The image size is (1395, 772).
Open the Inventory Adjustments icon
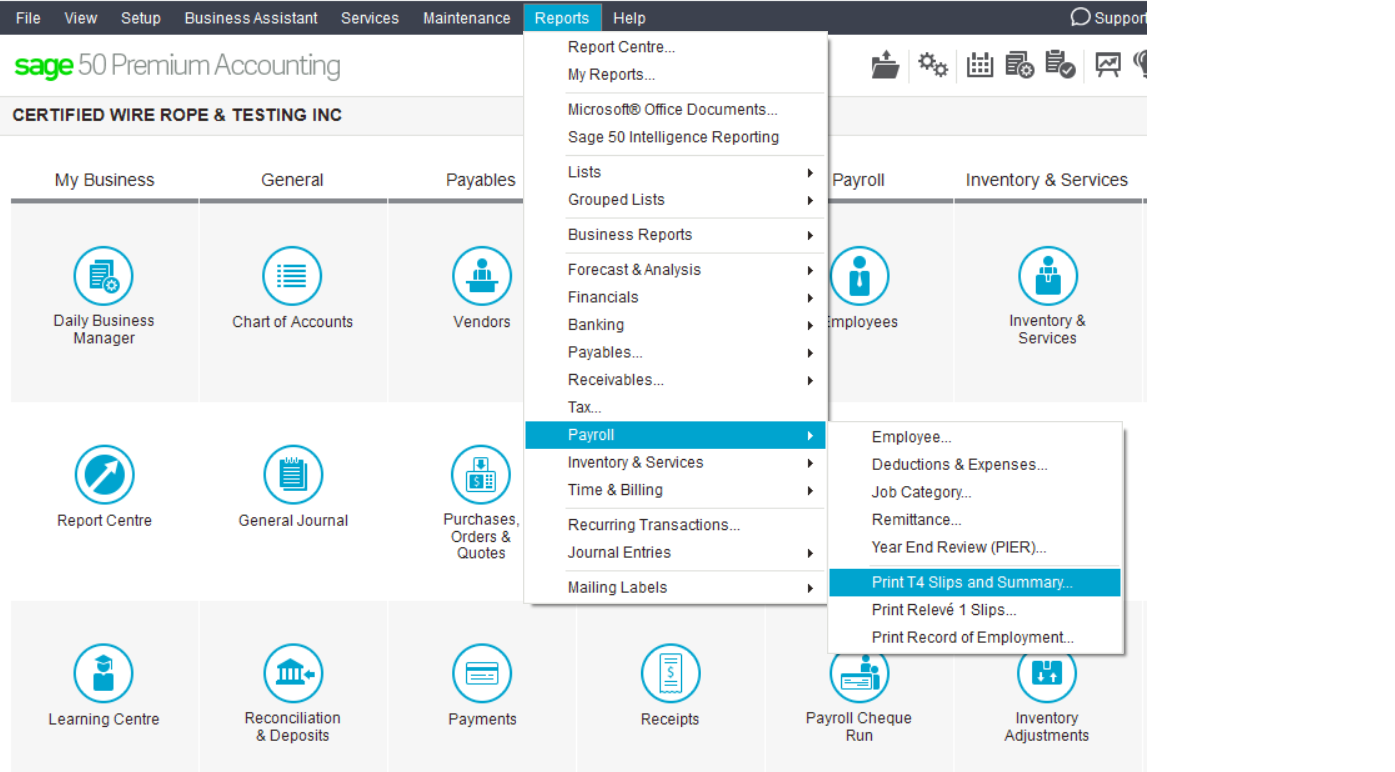click(1047, 677)
